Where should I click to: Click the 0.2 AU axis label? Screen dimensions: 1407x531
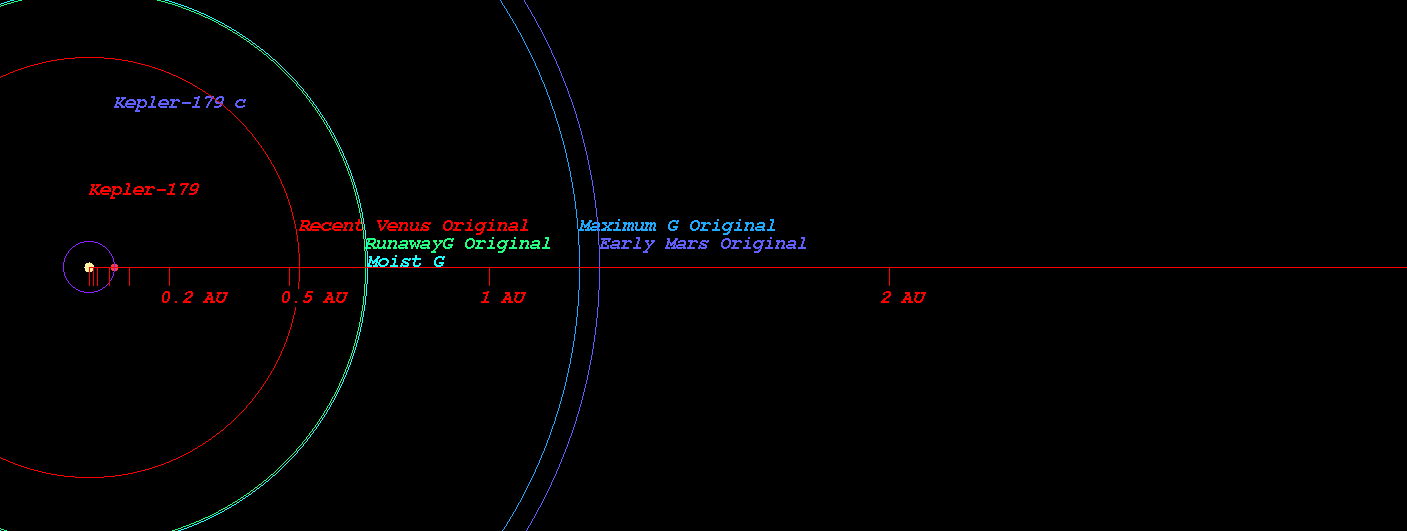[x=194, y=298]
